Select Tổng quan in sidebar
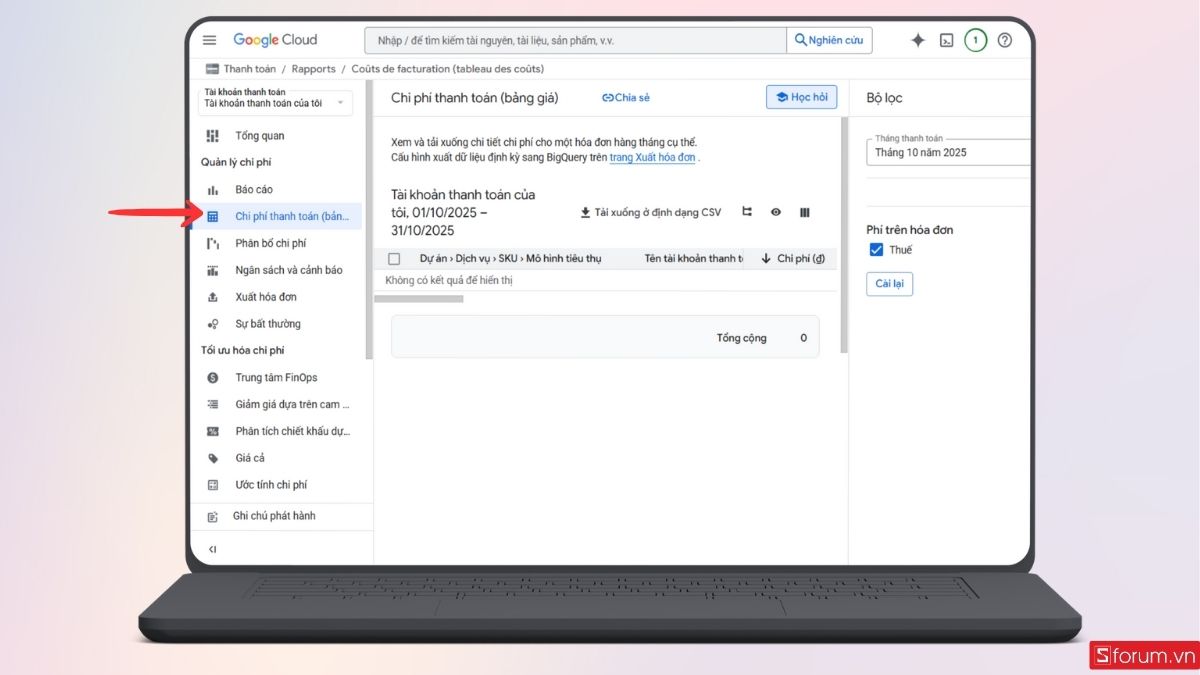Image resolution: width=1200 pixels, height=675 pixels. [260, 136]
